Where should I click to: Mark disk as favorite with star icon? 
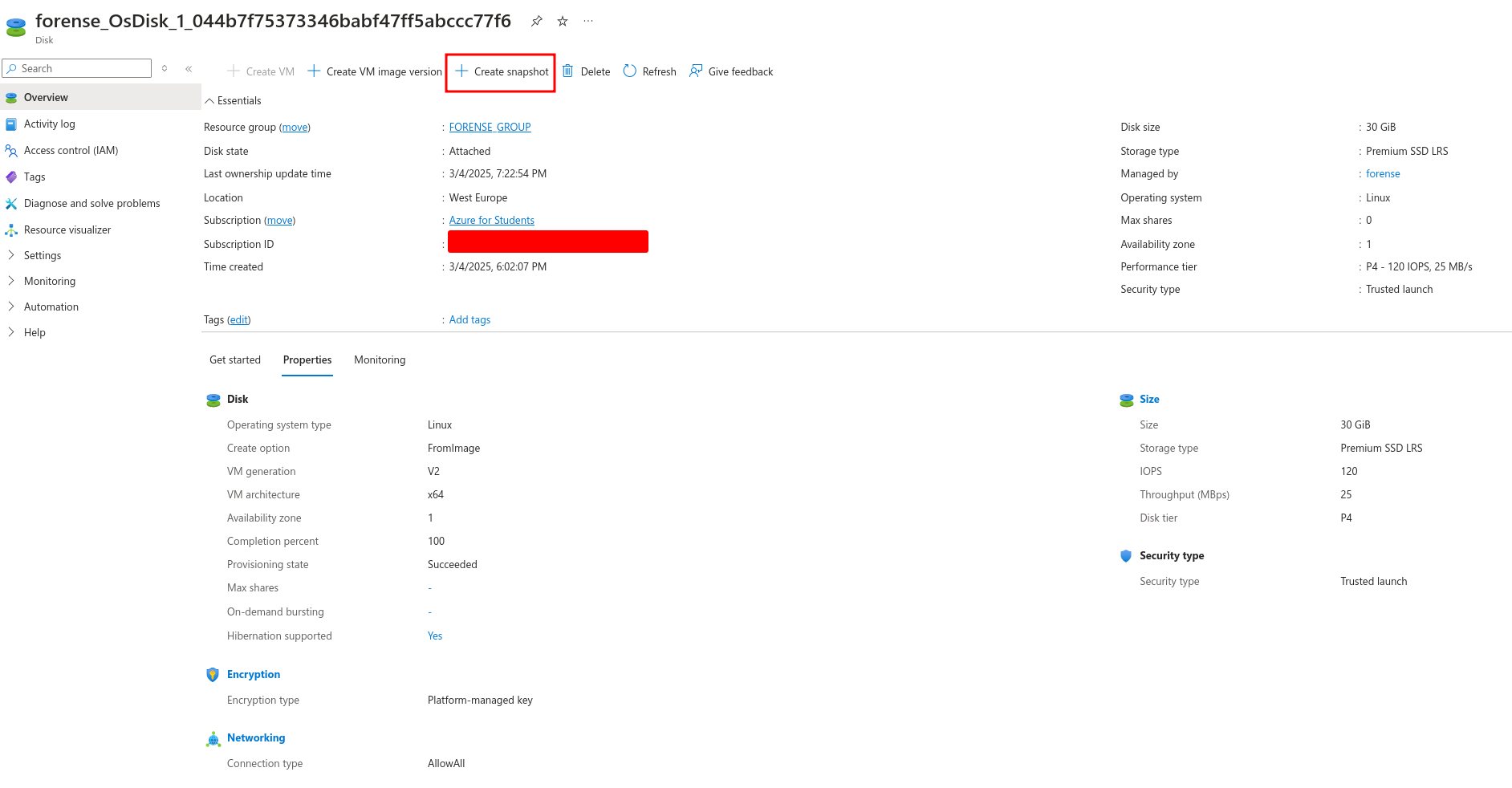(x=563, y=22)
